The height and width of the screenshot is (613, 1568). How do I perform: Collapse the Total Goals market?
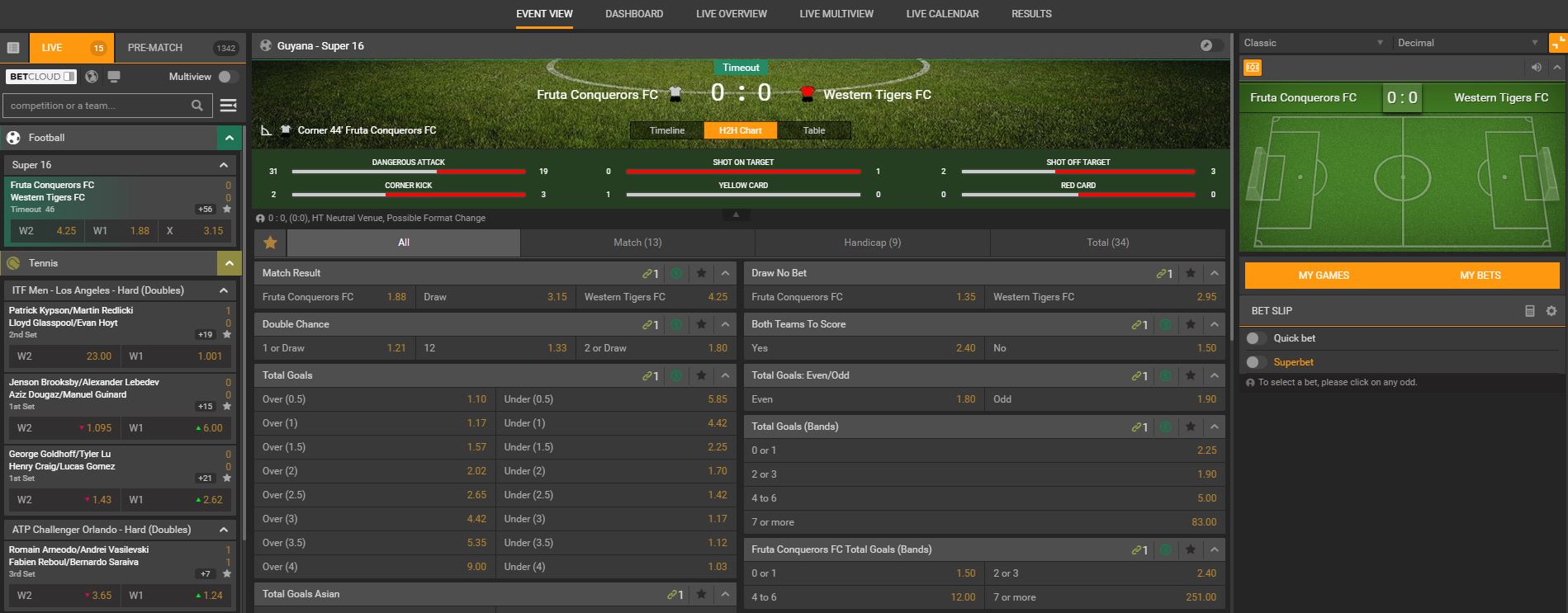pos(725,375)
